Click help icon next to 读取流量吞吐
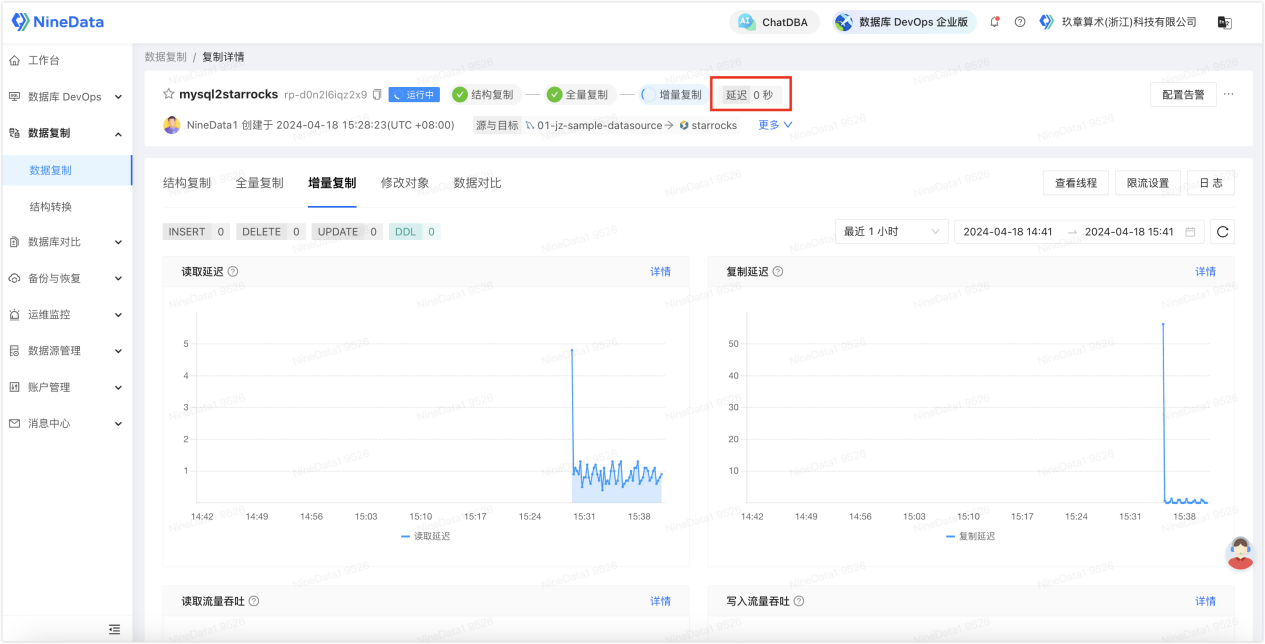Screen dimensions: 1265x644 click(x=254, y=601)
